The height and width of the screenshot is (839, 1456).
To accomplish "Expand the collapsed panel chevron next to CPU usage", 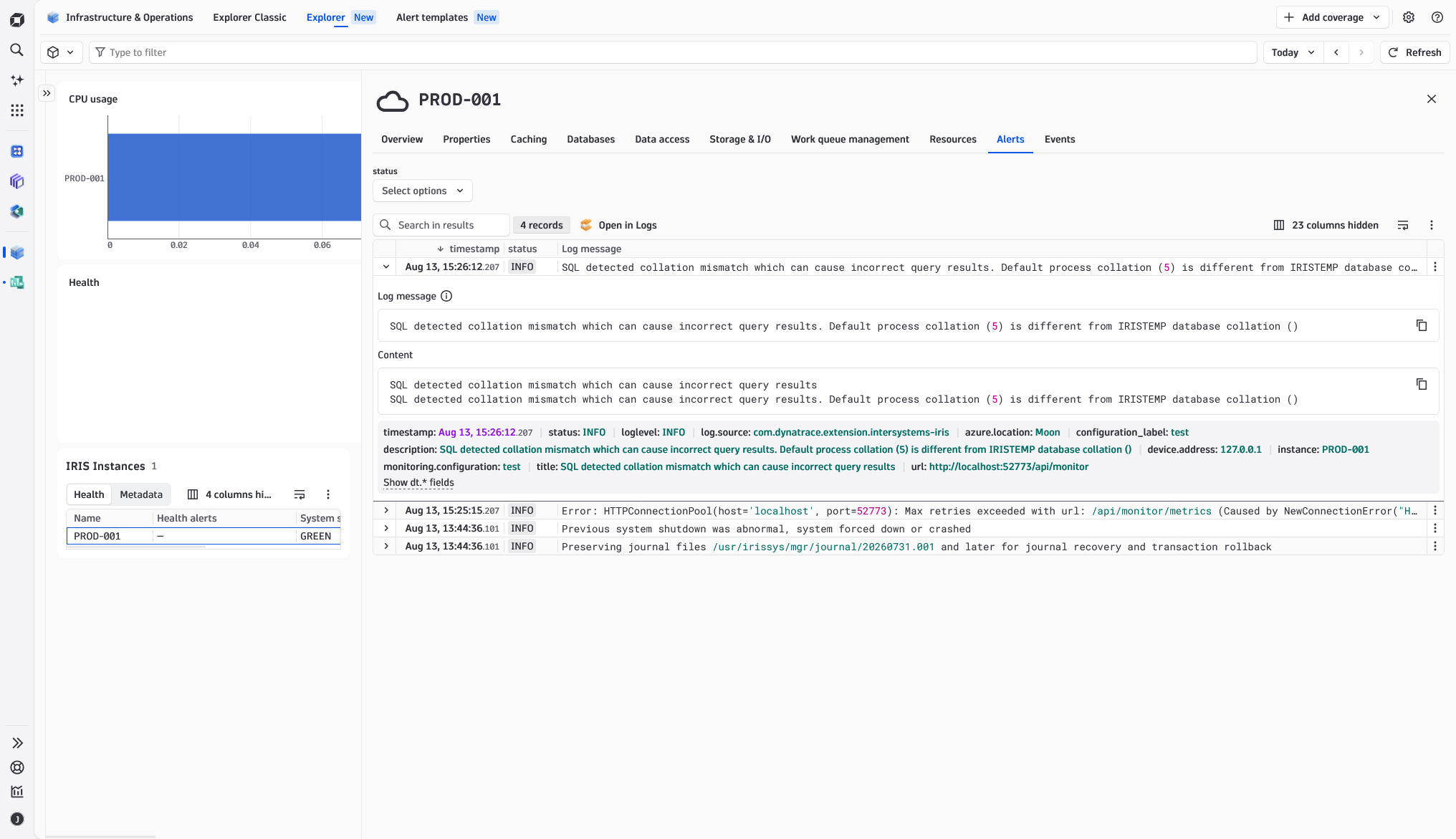I will pos(47,93).
